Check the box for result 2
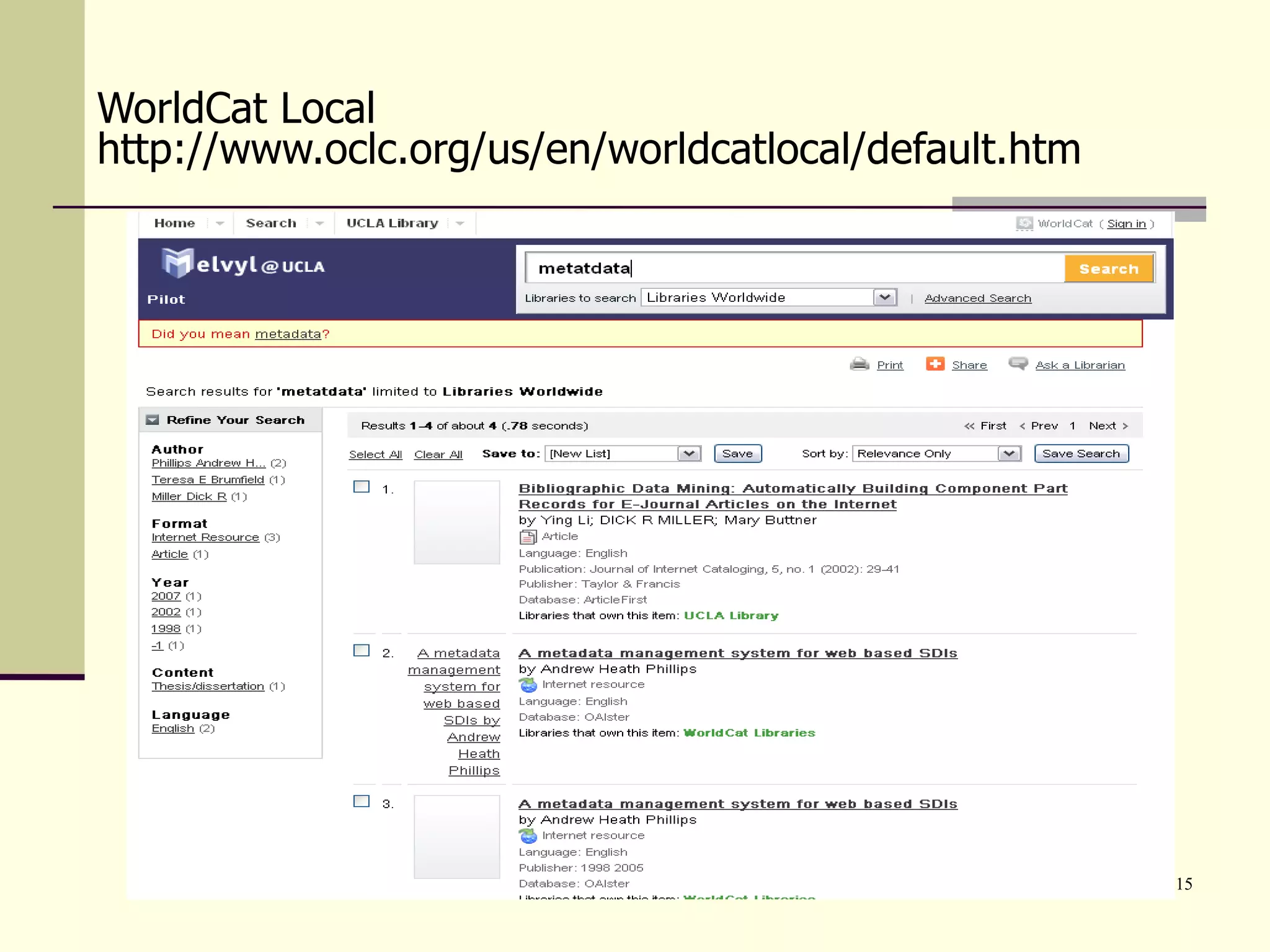 click(x=362, y=650)
